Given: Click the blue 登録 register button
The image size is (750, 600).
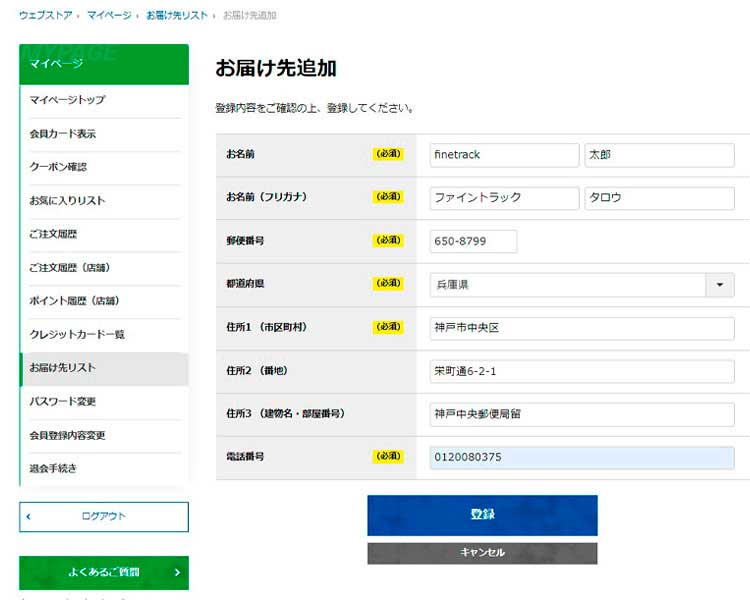Looking at the screenshot, I should pos(482,515).
